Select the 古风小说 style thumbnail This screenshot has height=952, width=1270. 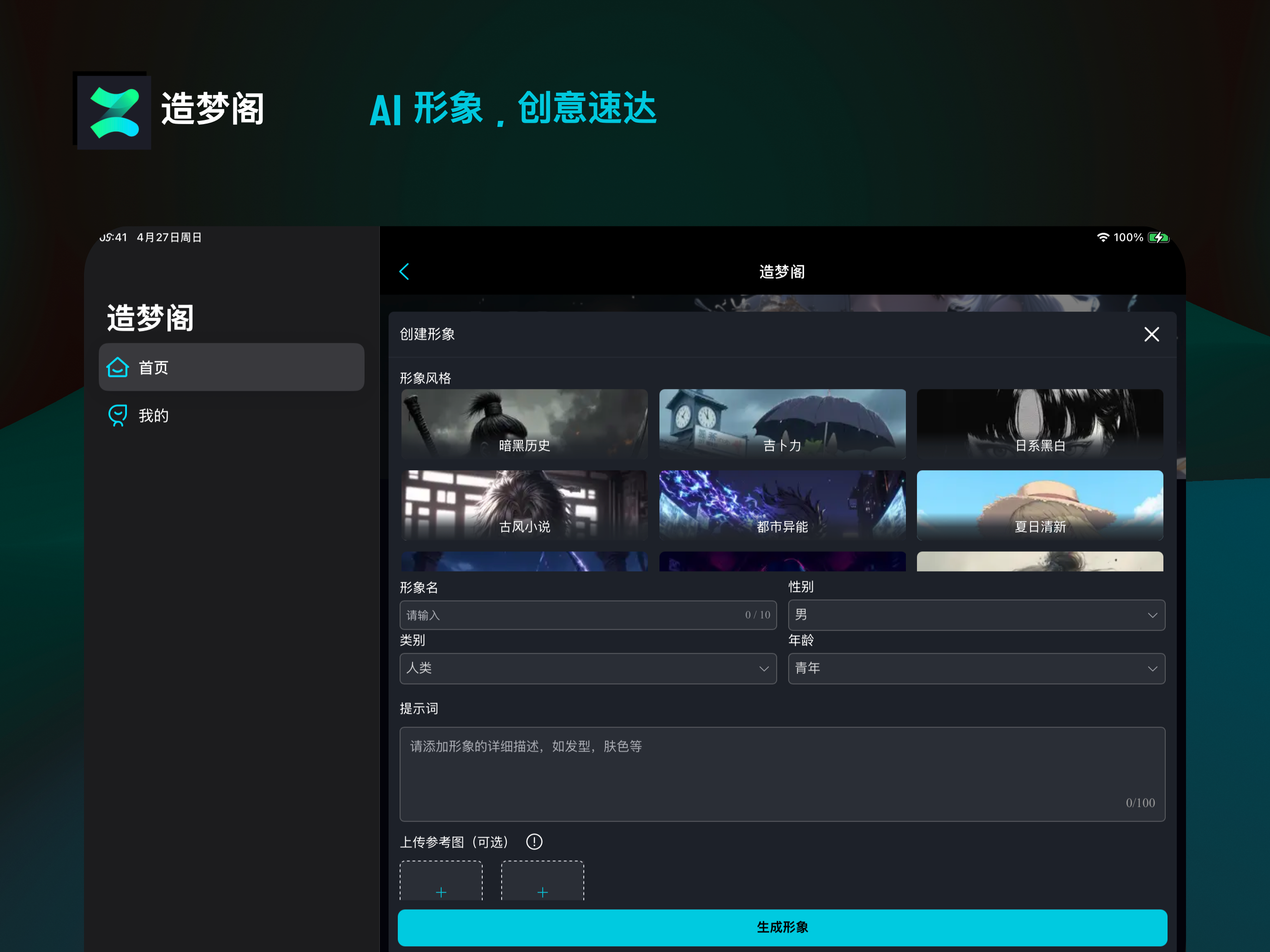(524, 505)
